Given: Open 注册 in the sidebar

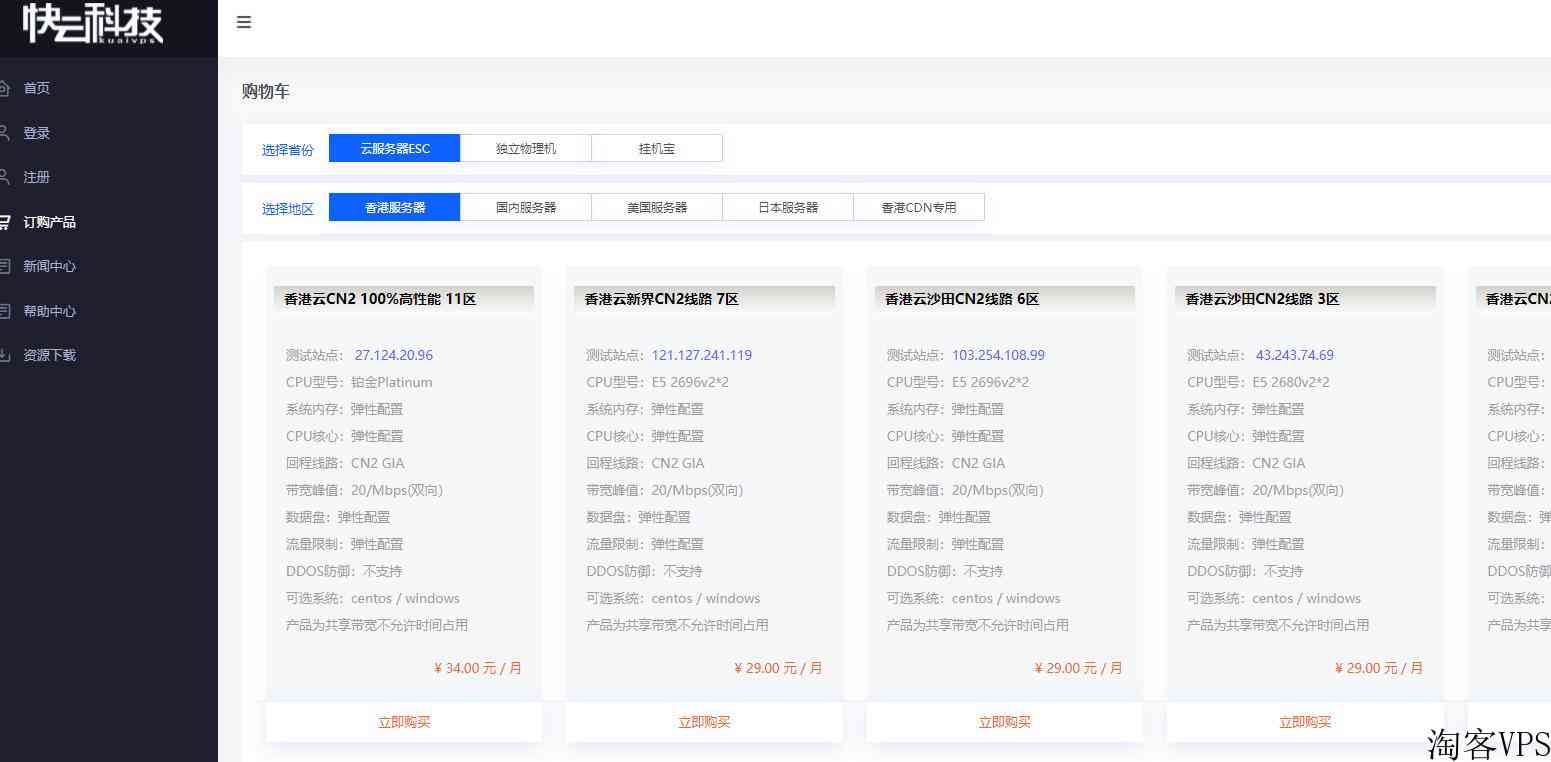Looking at the screenshot, I should point(37,177).
